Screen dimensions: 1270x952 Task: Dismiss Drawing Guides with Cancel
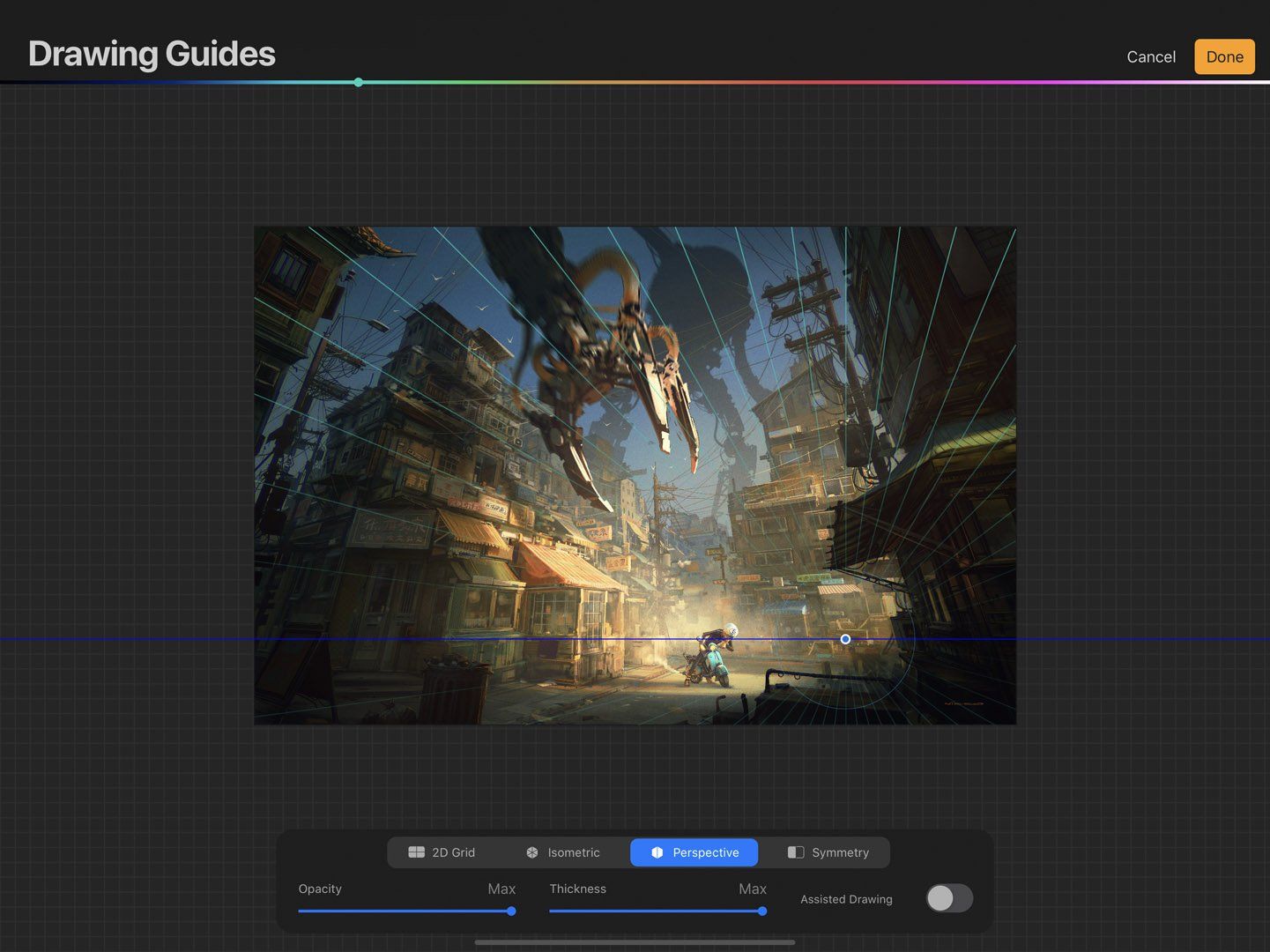tap(1150, 56)
